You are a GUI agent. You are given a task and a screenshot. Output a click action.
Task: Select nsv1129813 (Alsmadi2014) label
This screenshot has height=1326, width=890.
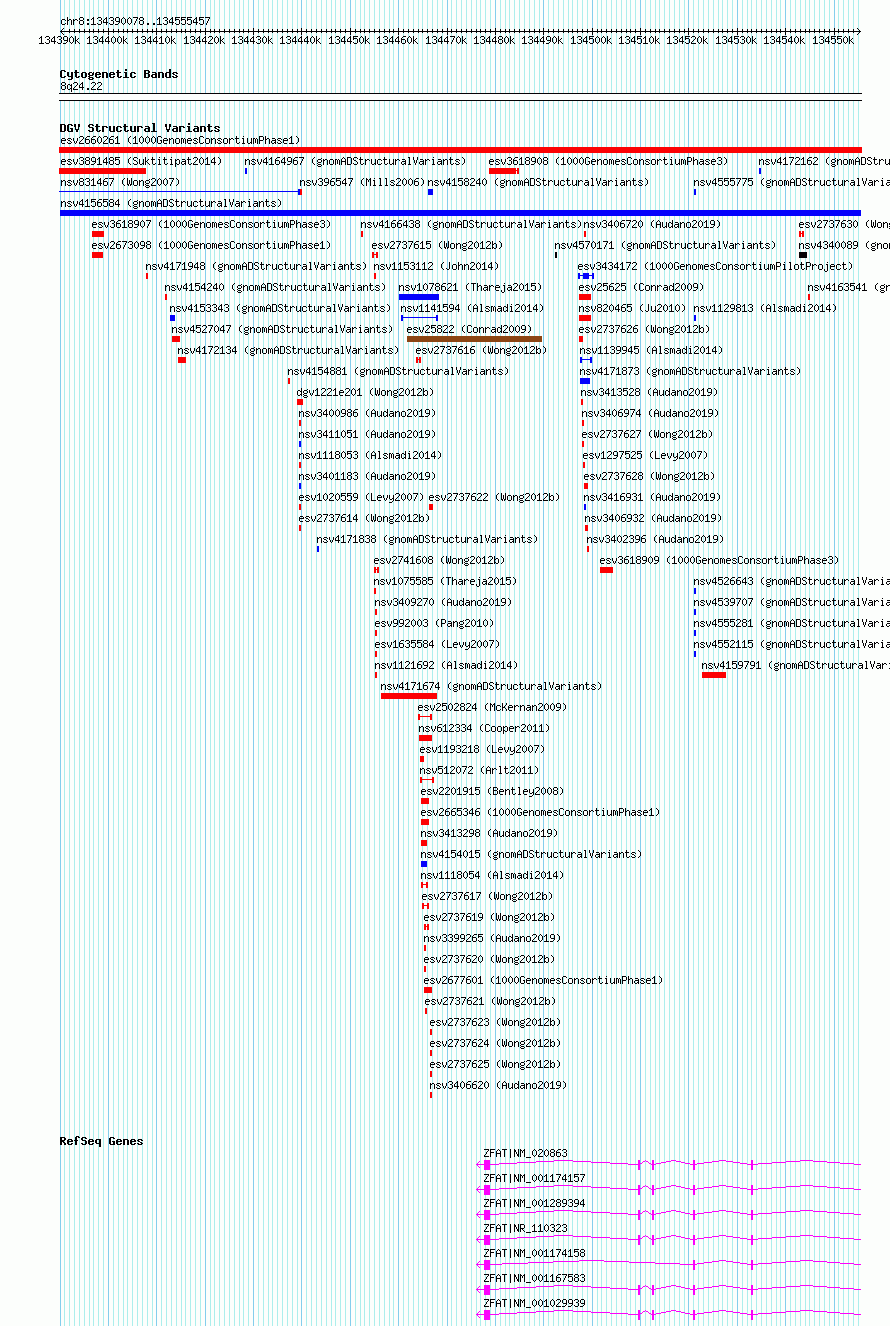tap(766, 308)
